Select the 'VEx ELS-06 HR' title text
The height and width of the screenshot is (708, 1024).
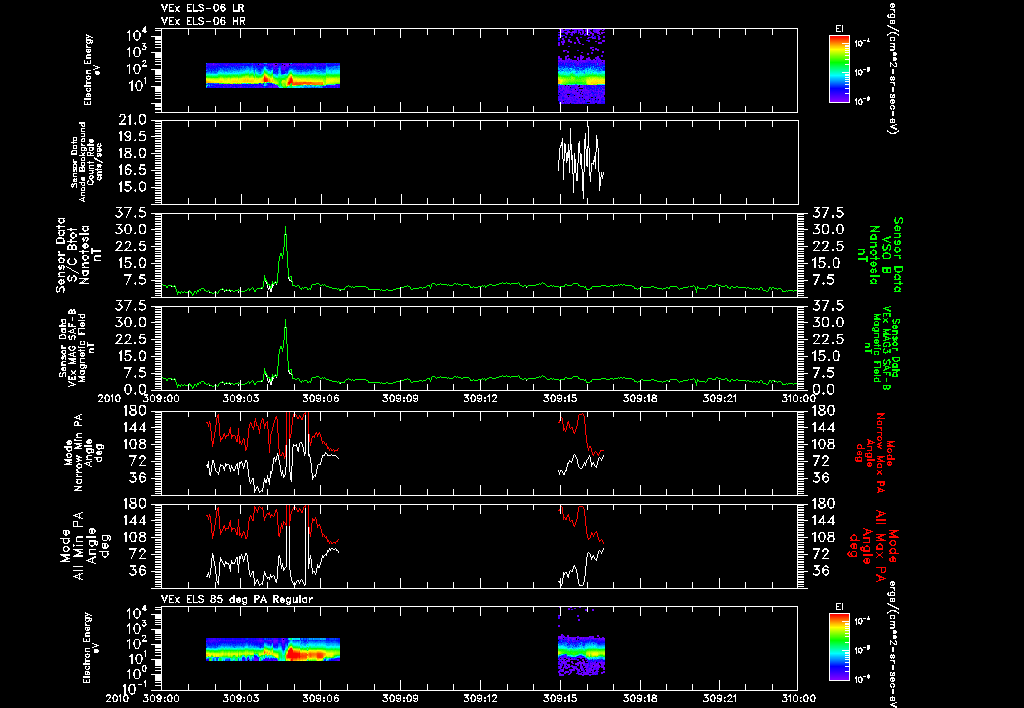coord(203,22)
